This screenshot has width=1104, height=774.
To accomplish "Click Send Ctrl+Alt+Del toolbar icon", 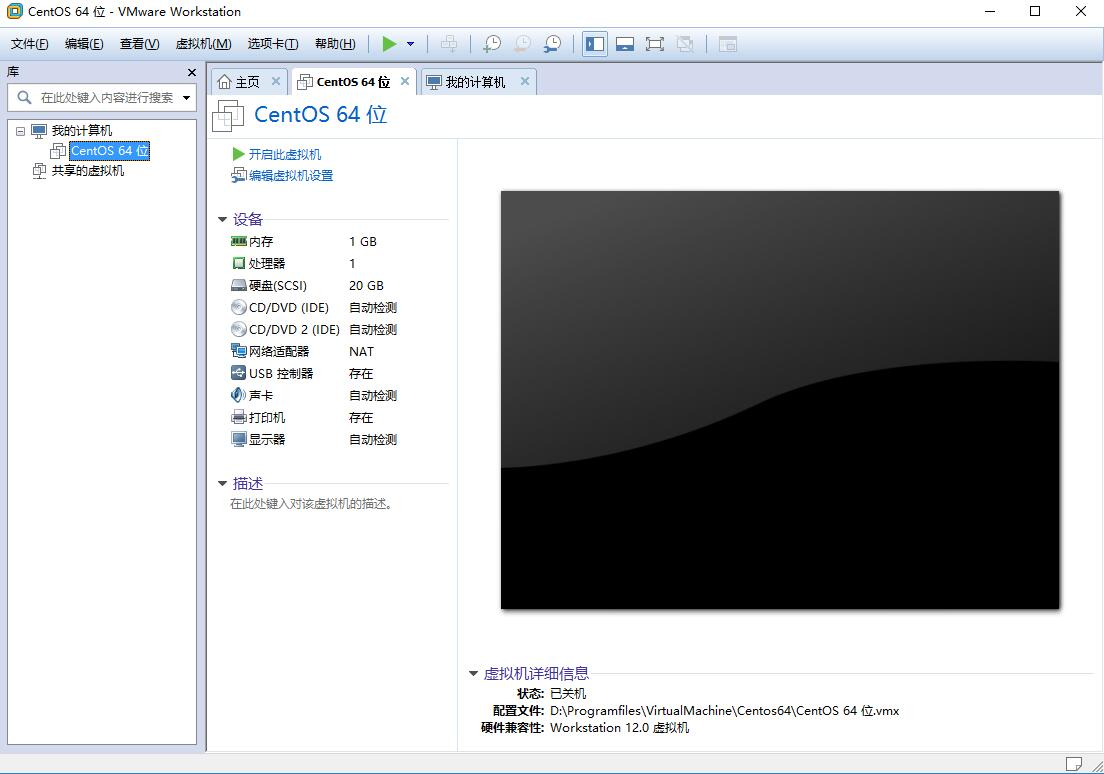I will [448, 44].
